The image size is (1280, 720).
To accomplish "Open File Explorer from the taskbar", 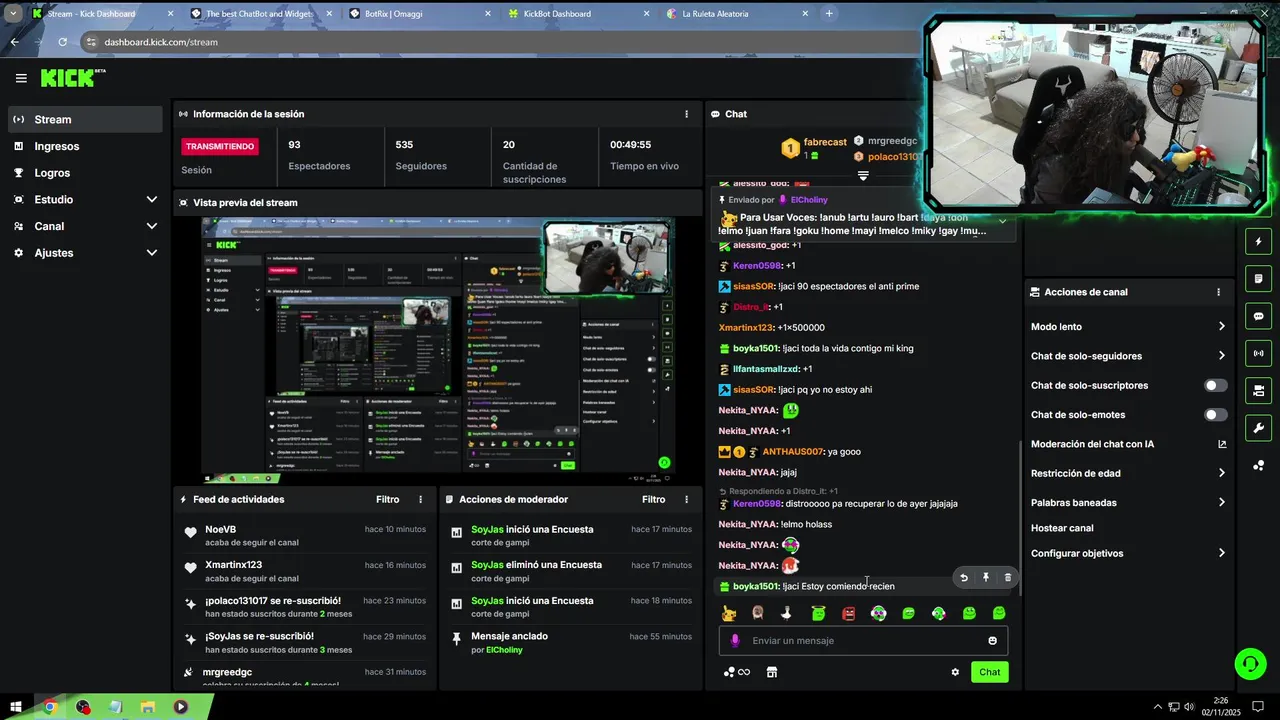I will point(148,707).
